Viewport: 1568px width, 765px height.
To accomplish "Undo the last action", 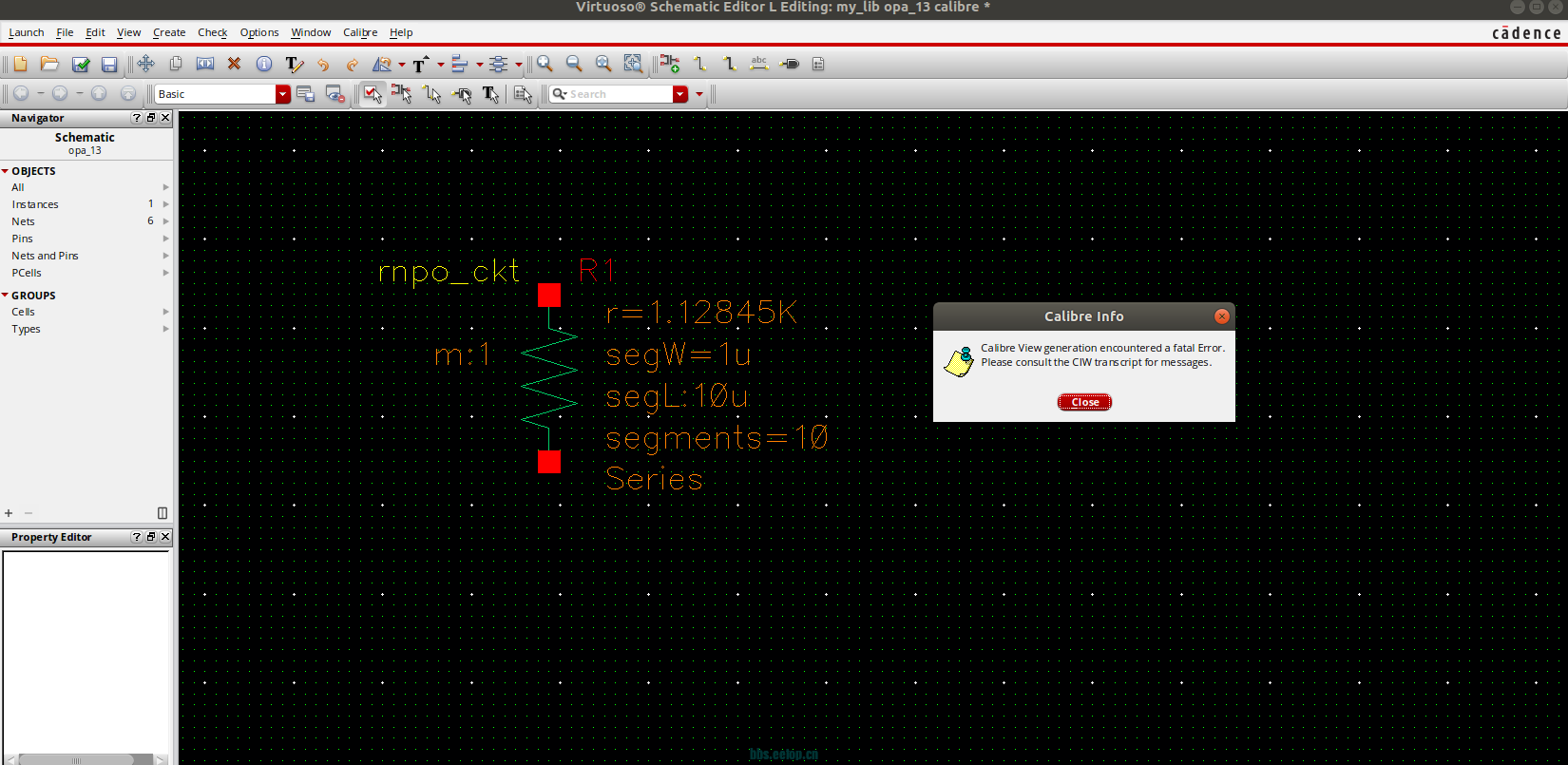I will 323,64.
